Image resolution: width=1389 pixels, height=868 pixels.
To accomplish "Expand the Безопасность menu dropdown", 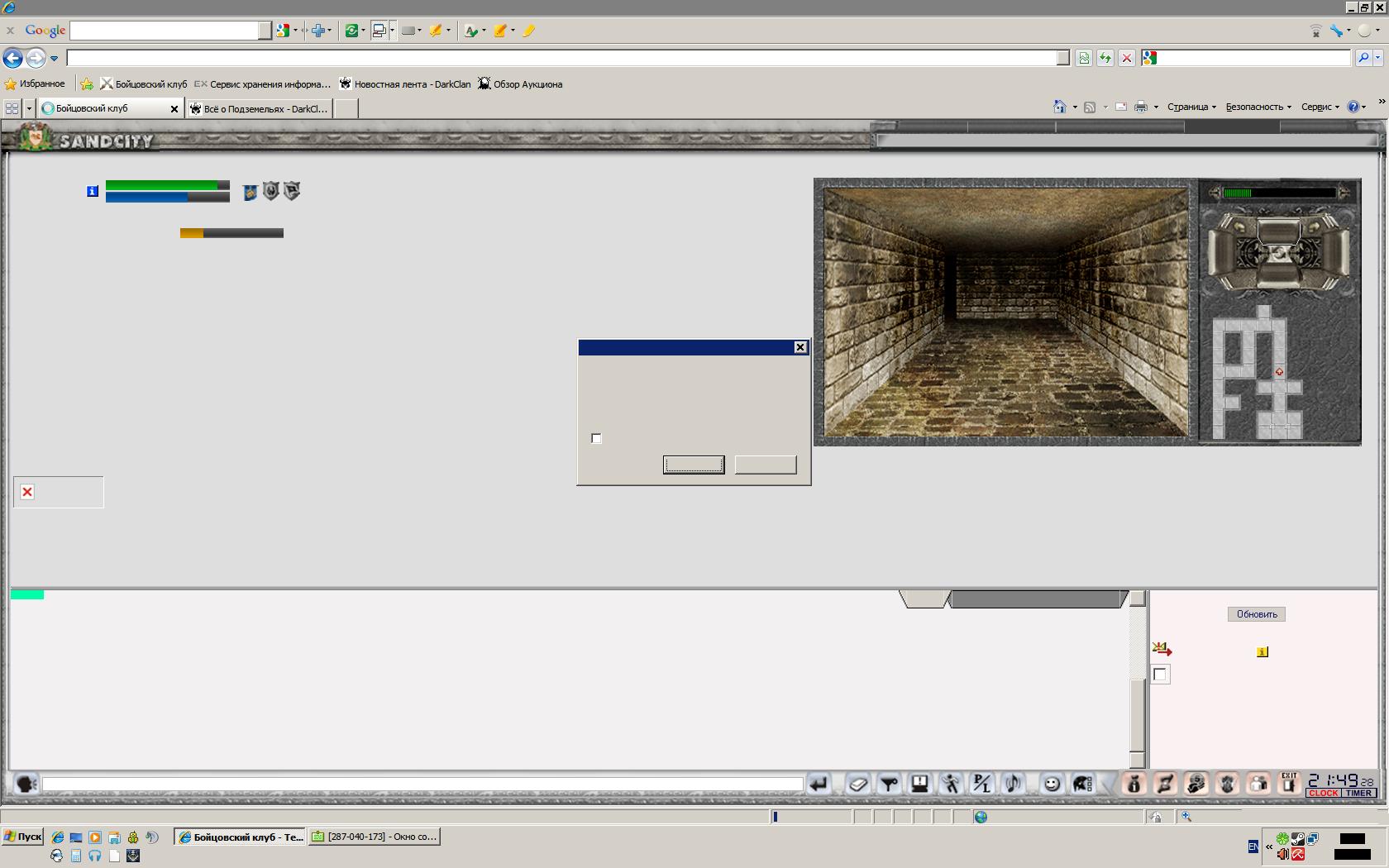I will [1258, 107].
